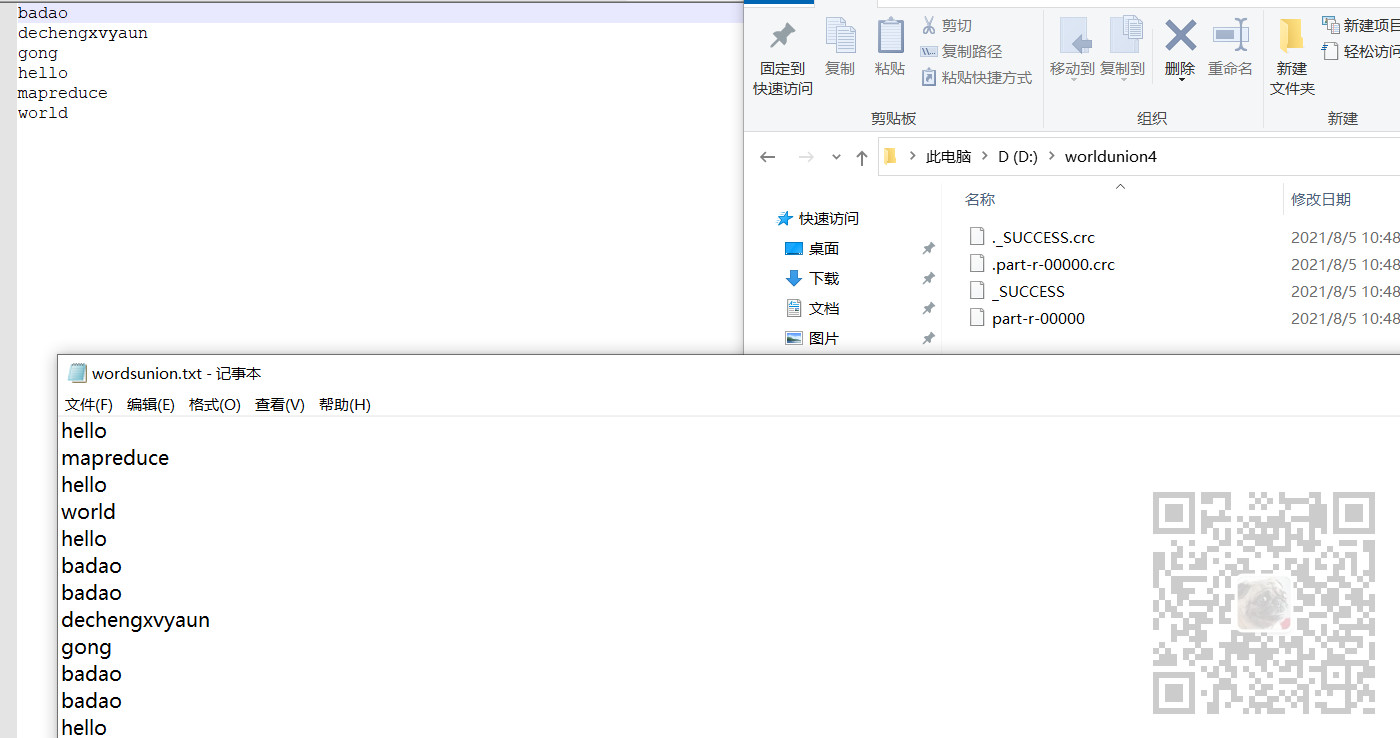This screenshot has width=1400, height=738.
Task: Open Notepad File menu (文件)
Action: 89,404
